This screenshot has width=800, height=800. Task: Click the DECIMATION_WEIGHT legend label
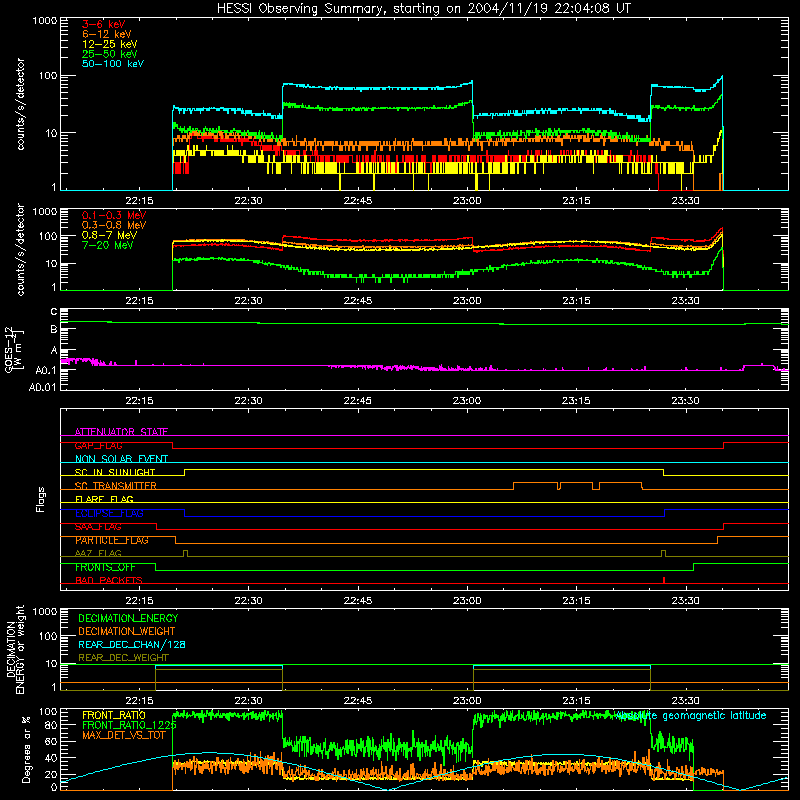127,631
